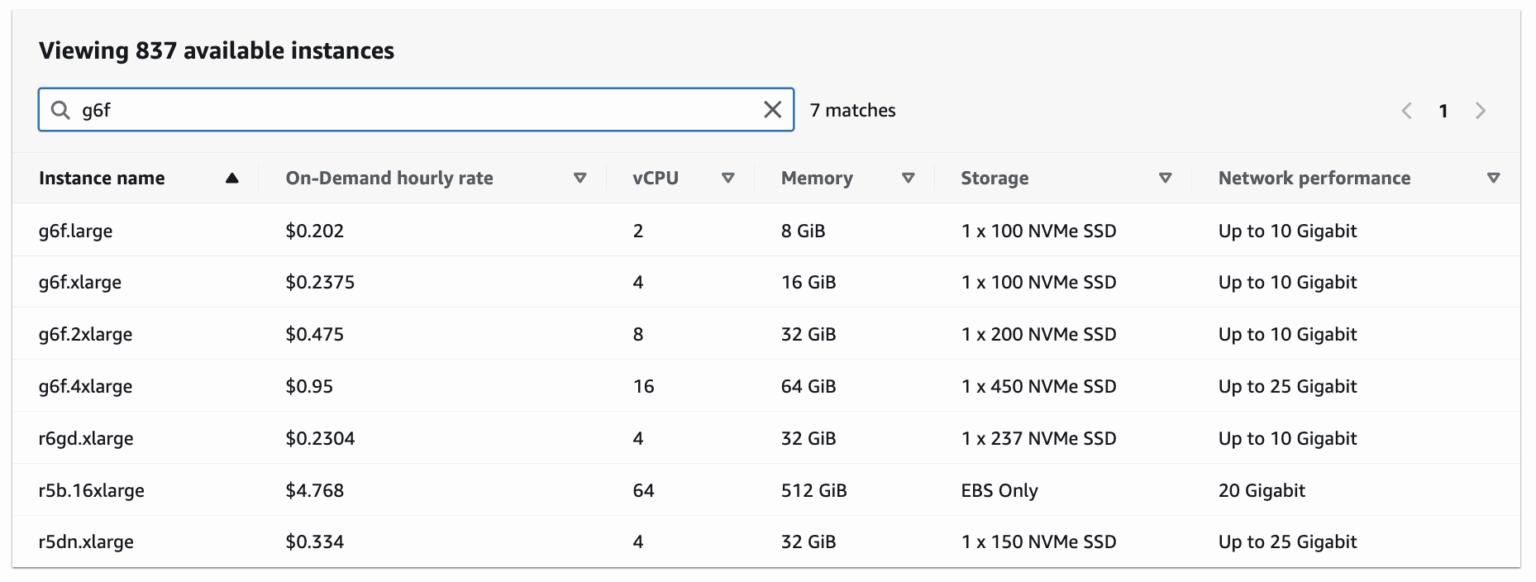Clear the g6f search with the X icon
Image resolution: width=1536 pixels, height=582 pixels.
[x=772, y=110]
